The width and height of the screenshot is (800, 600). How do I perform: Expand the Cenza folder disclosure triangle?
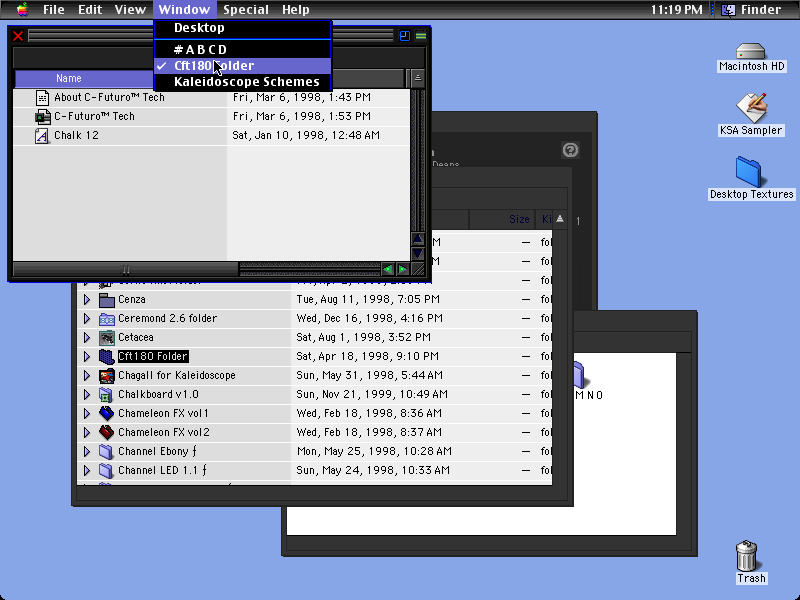point(87,299)
